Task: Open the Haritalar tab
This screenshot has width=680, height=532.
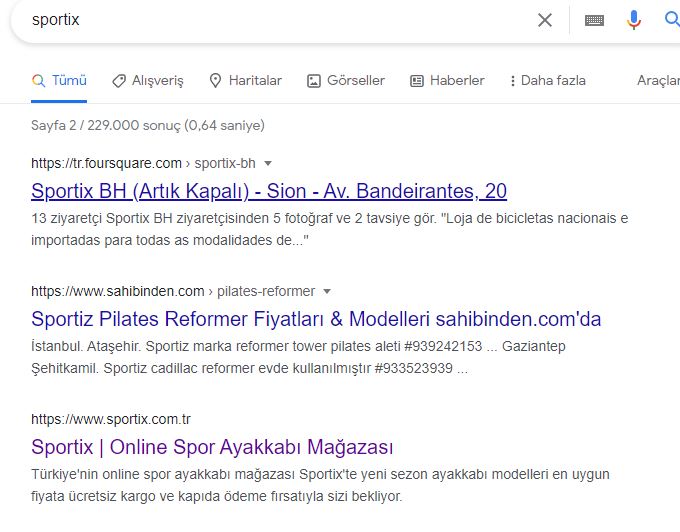Action: (245, 81)
